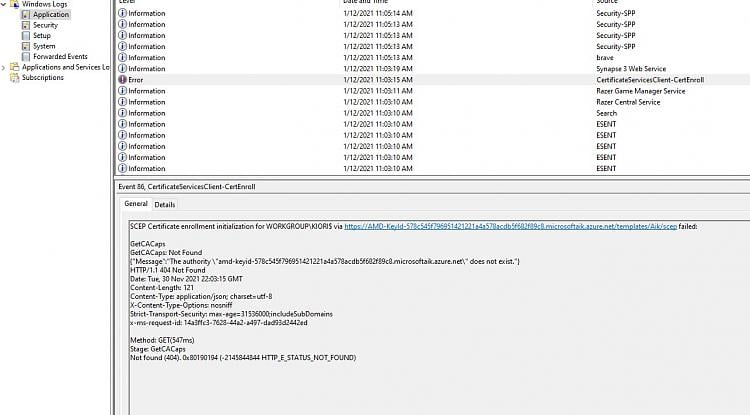Click the Applications and Services Logs folder icon
The width and height of the screenshot is (750, 415).
click(15, 67)
